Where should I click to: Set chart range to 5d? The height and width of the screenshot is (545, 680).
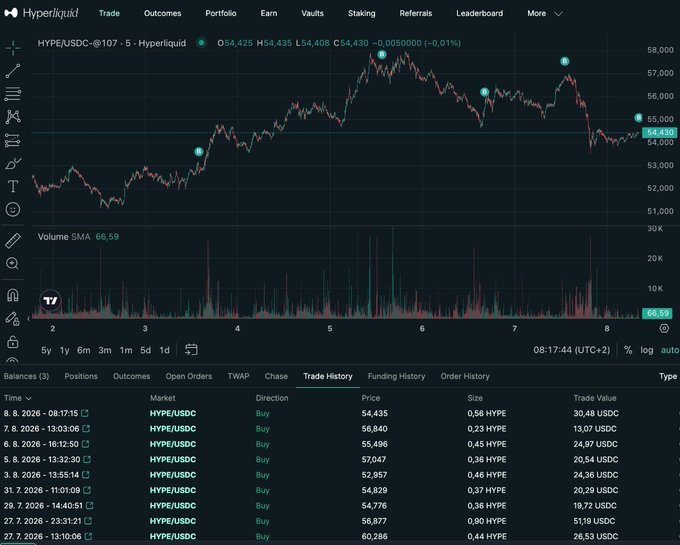[145, 350]
